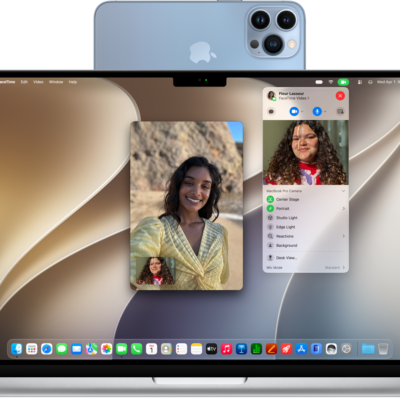
Task: Open Music from the Dock
Action: point(226,349)
